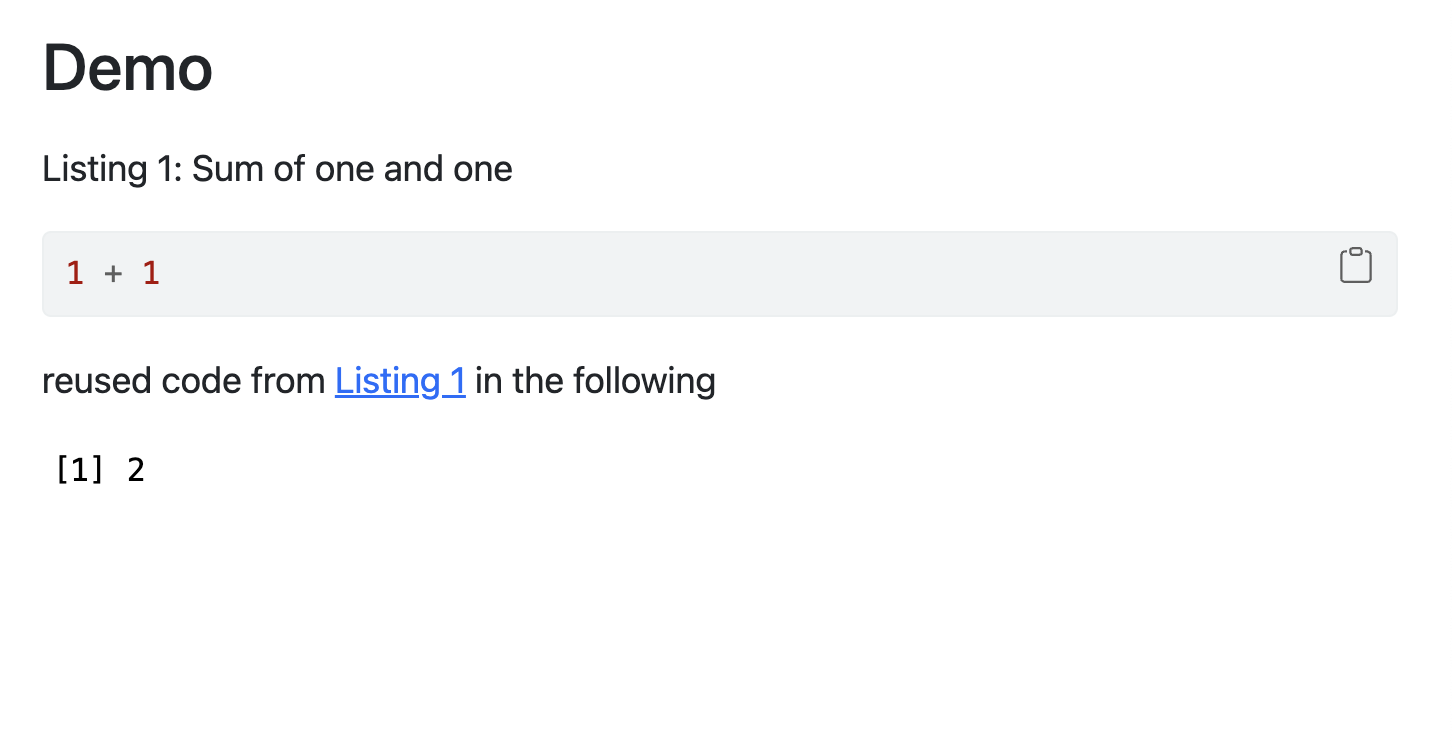Follow the Listing 1 cross-reference link
The height and width of the screenshot is (756, 1452).
pyautogui.click(x=400, y=381)
